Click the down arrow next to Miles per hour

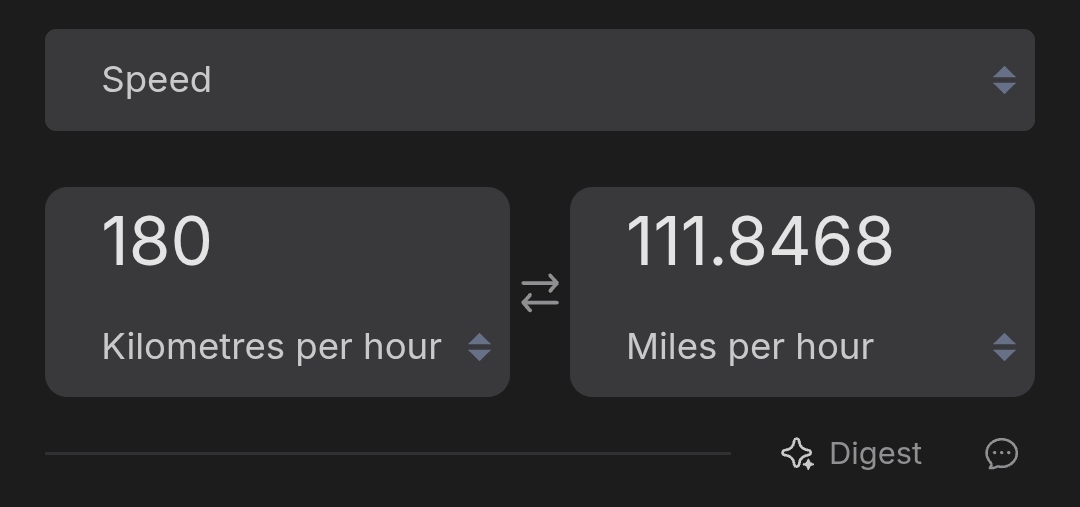(1005, 355)
